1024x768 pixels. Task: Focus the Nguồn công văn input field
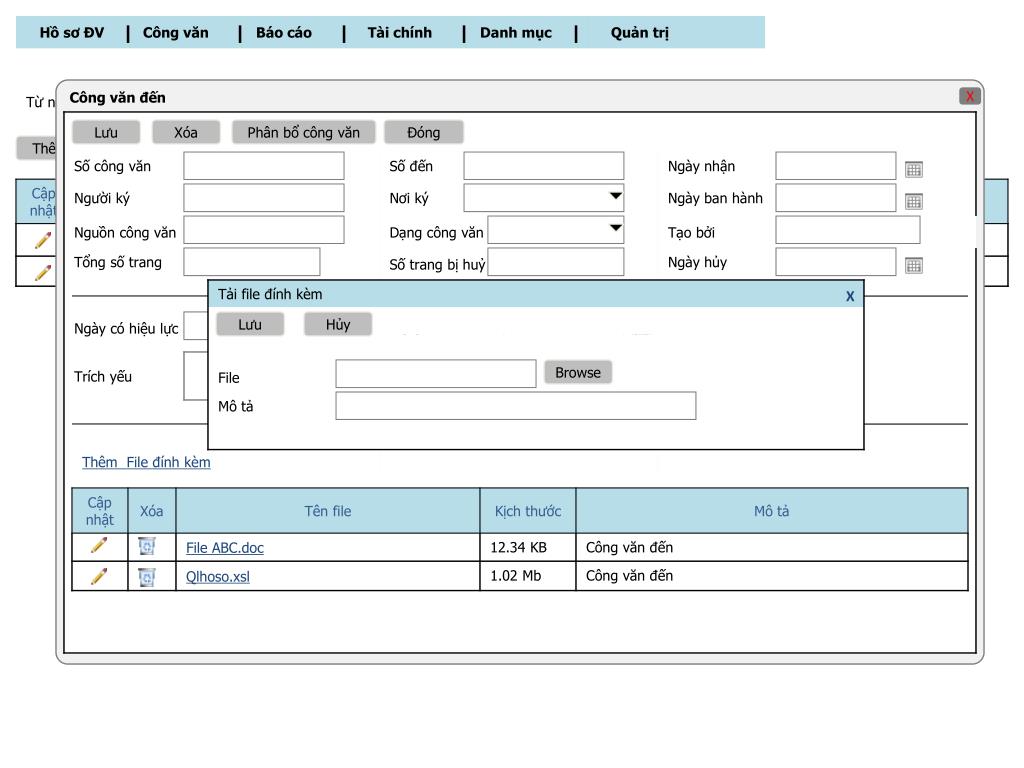[264, 230]
